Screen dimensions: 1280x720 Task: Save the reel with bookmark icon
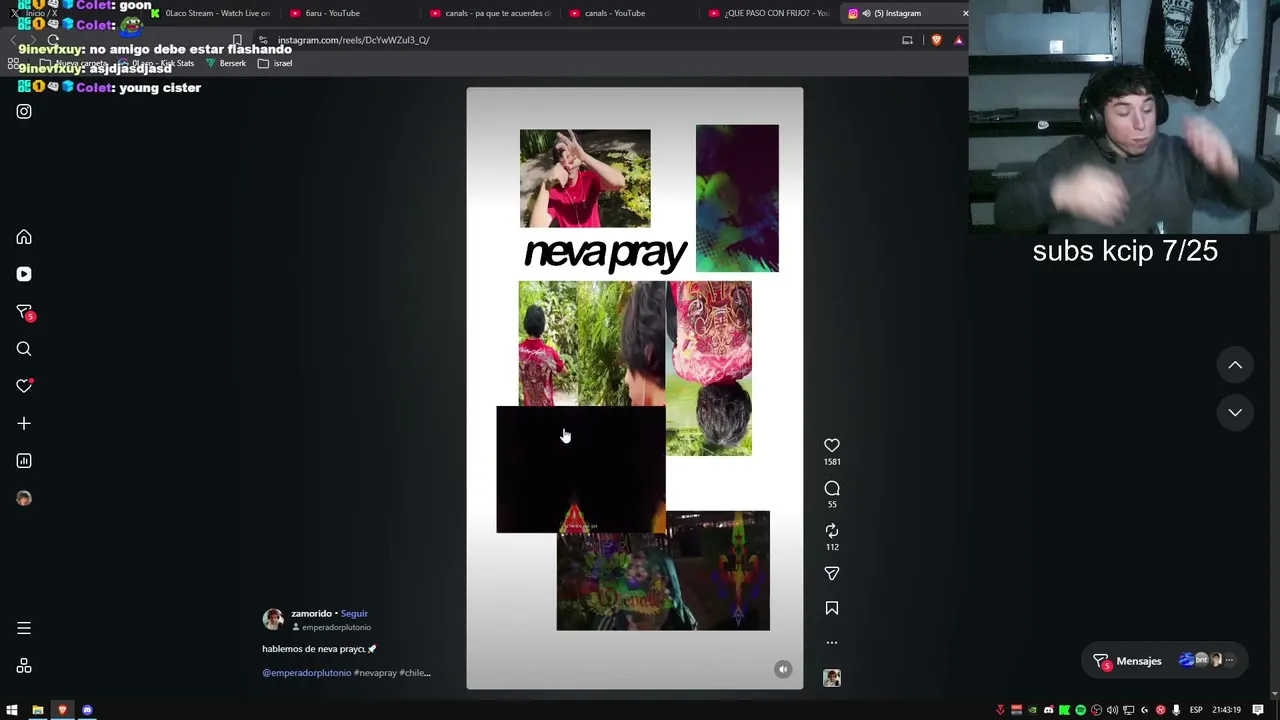pyautogui.click(x=832, y=608)
